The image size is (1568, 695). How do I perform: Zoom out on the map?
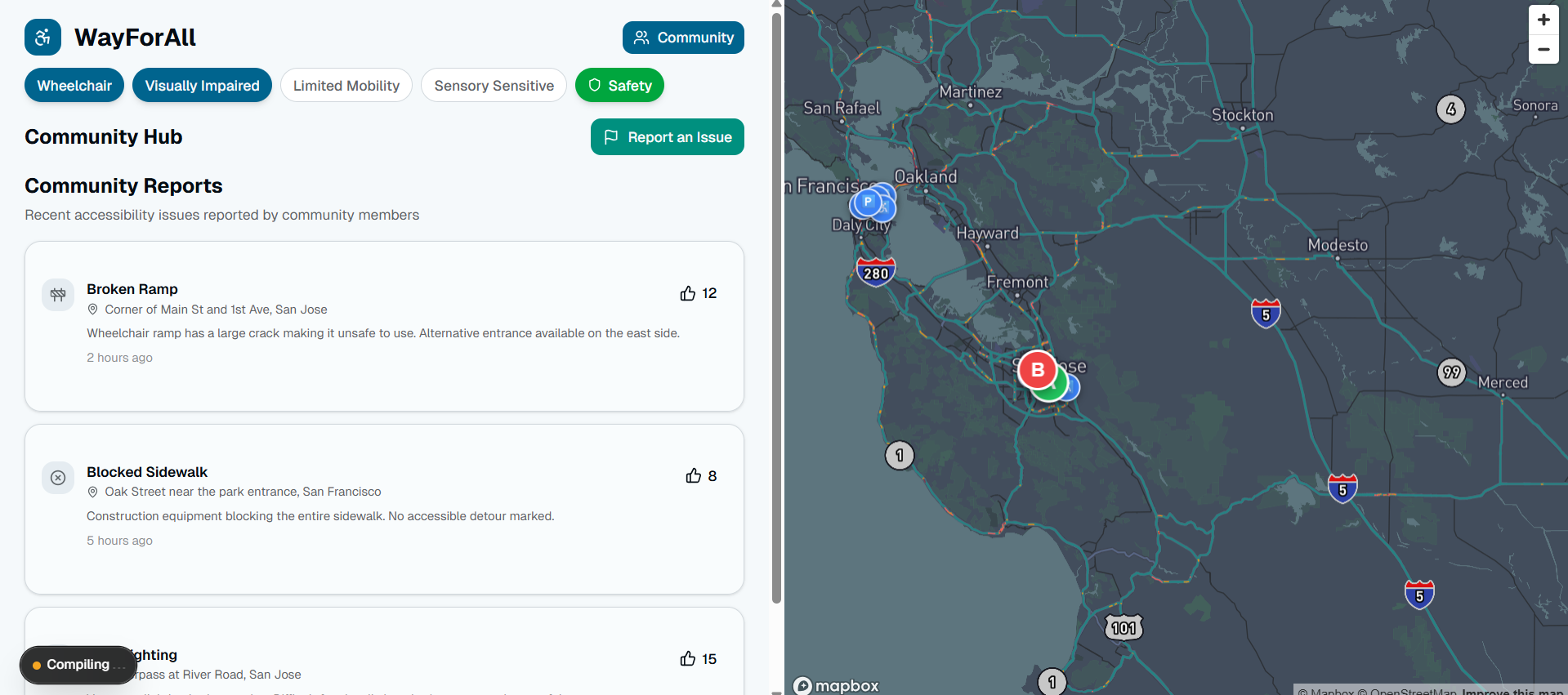pos(1543,49)
